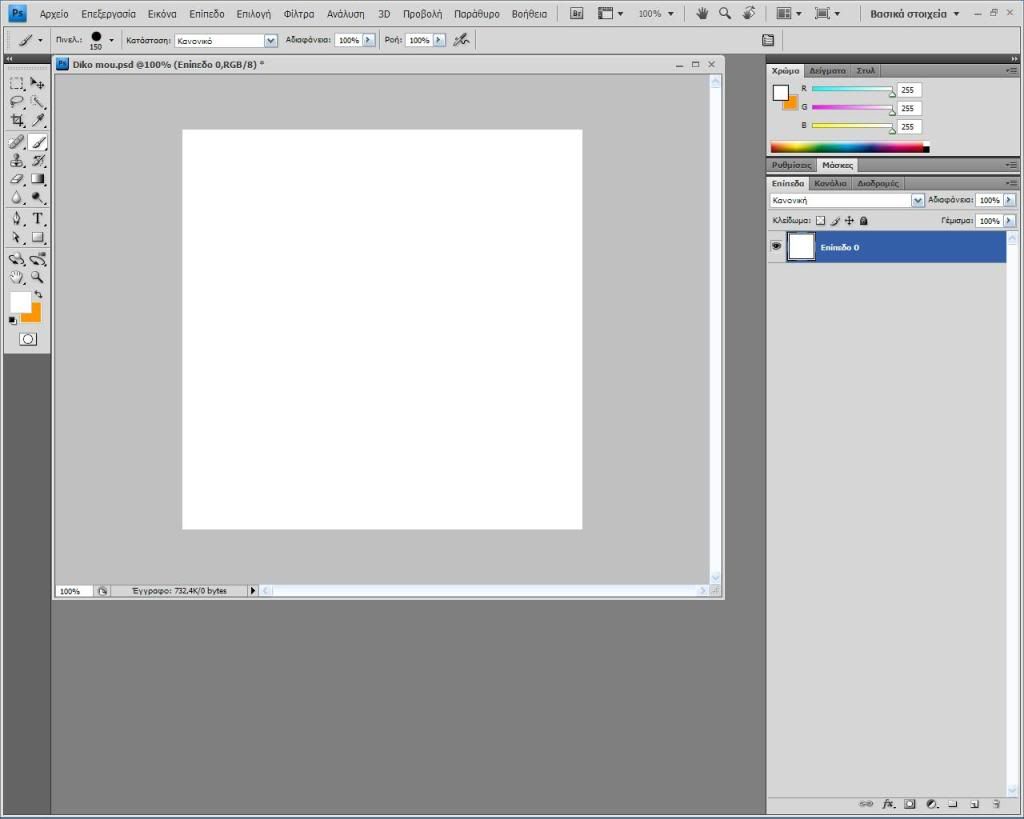
Task: Select the Eraser tool
Action: pos(17,179)
